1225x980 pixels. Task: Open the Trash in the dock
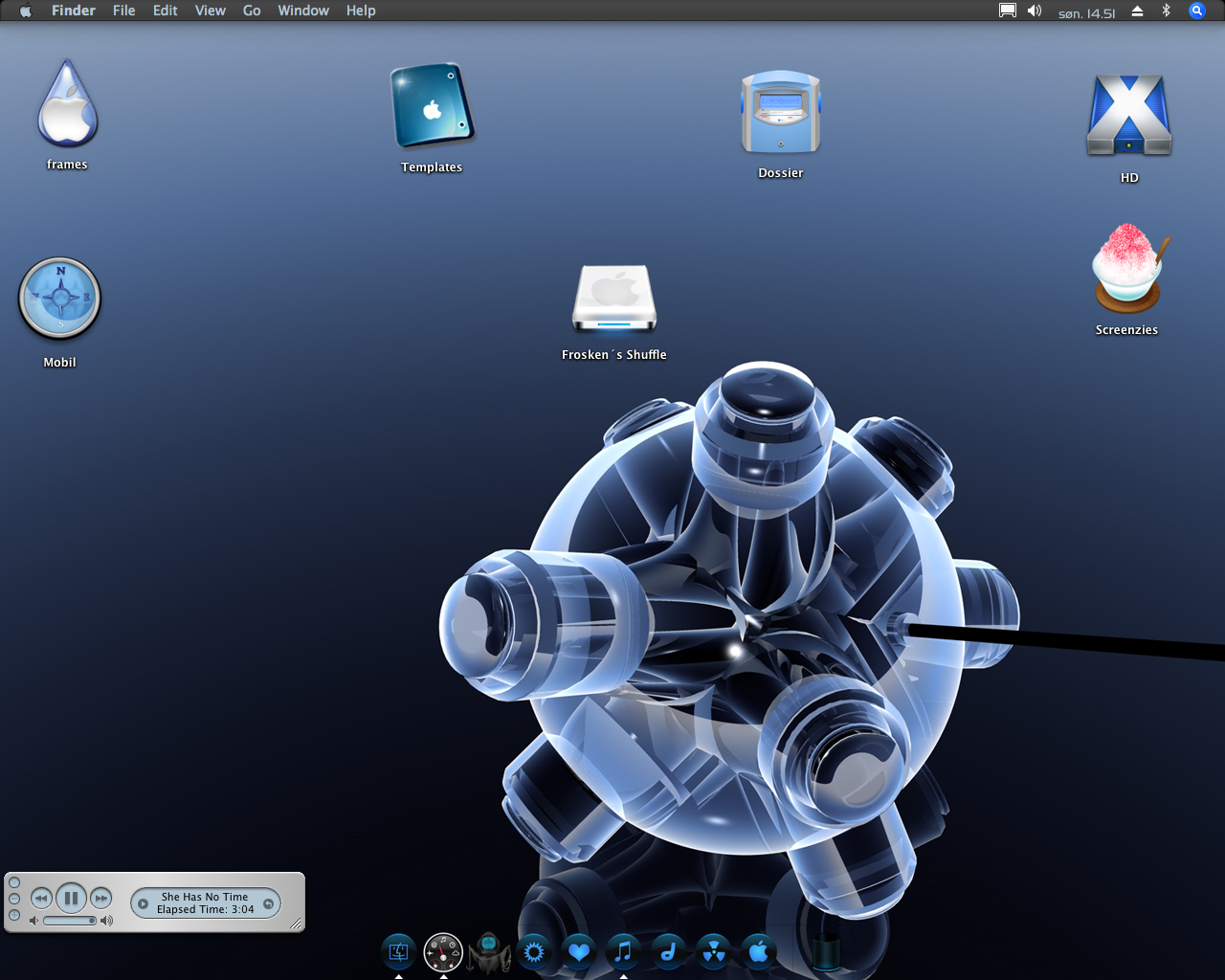pos(825,950)
